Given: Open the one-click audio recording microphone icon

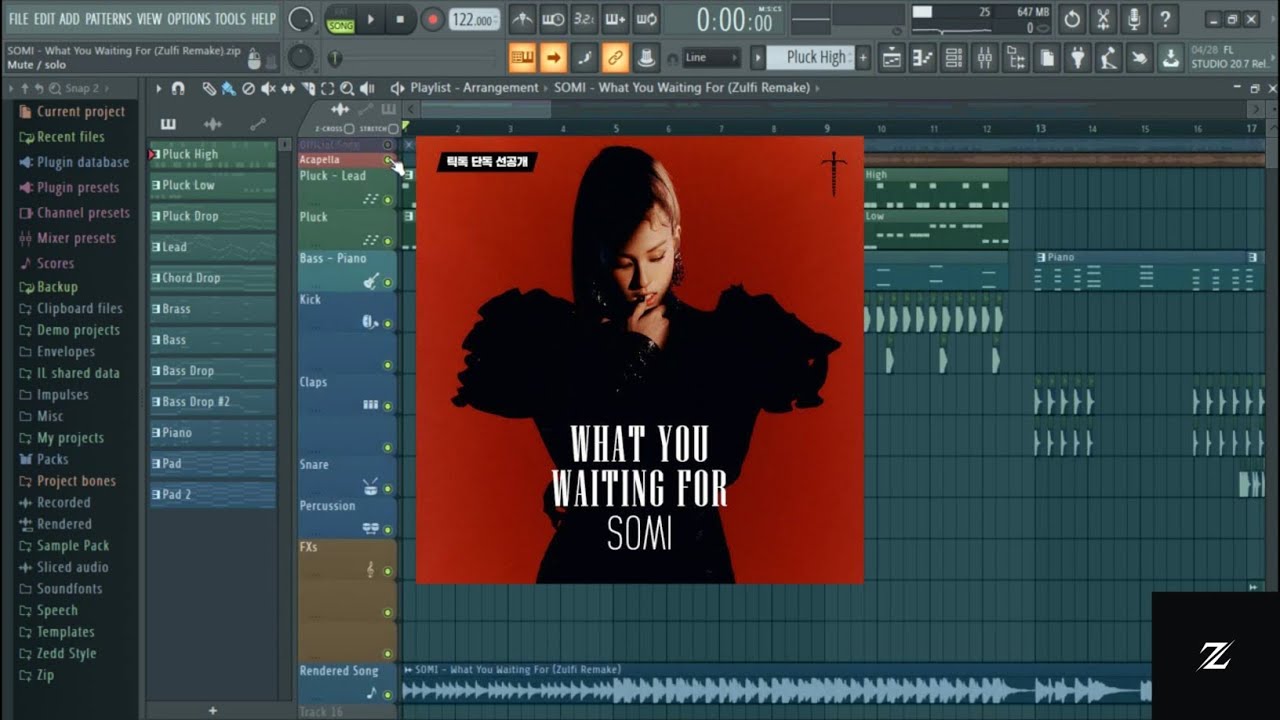Looking at the screenshot, I should pos(1133,19).
